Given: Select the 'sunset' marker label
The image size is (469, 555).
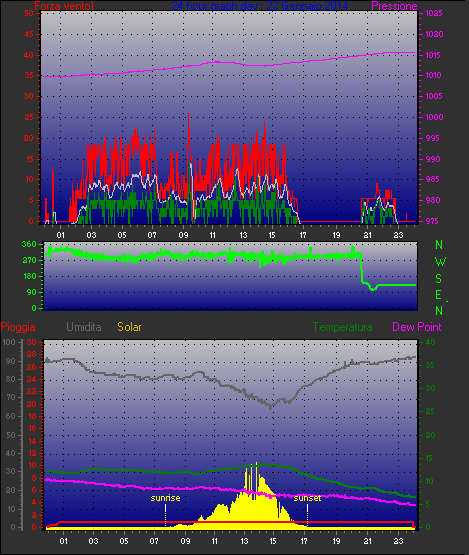Looking at the screenshot, I should pos(307,498).
